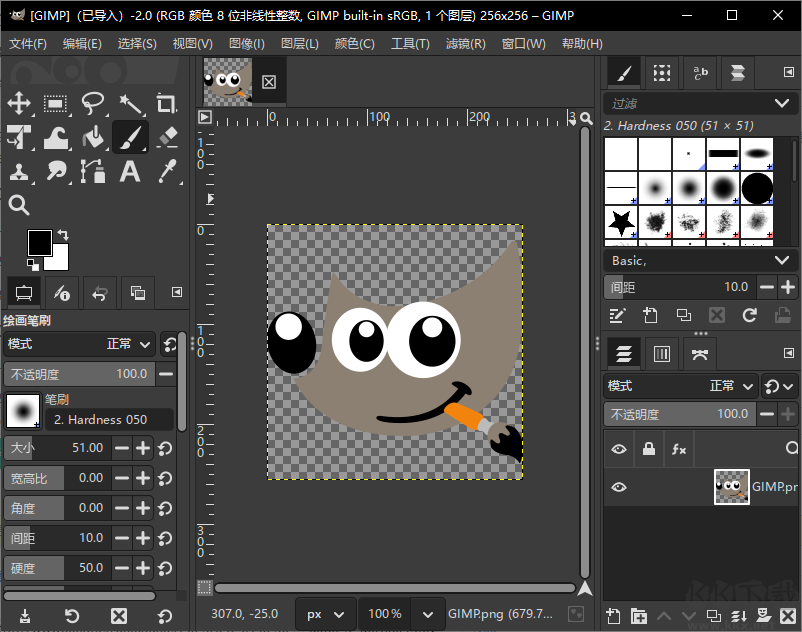Image resolution: width=802 pixels, height=632 pixels.
Task: Toggle the layer lock padlock icon
Action: tap(647, 449)
